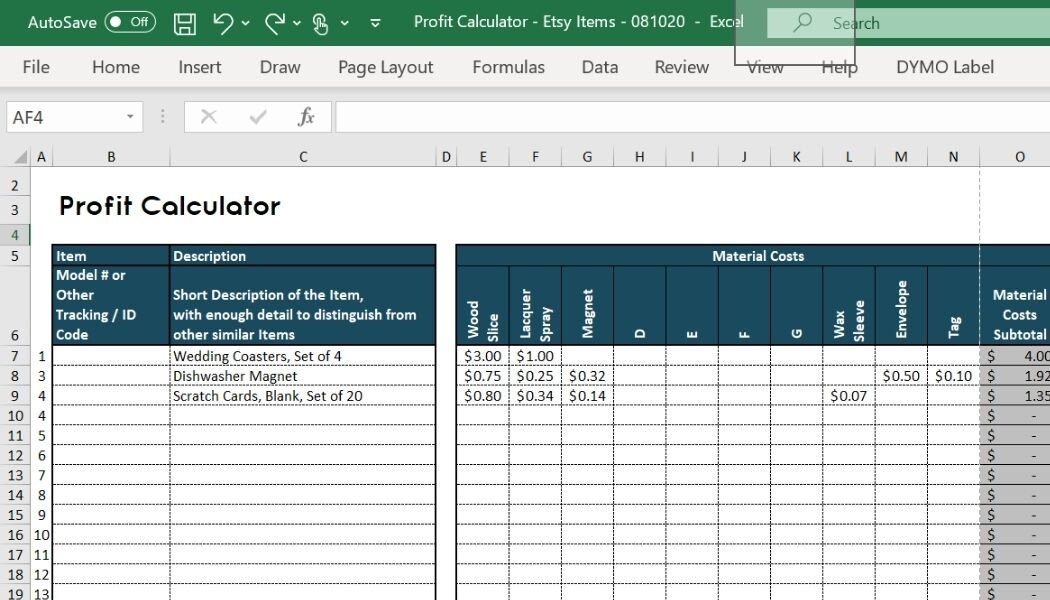Image resolution: width=1050 pixels, height=600 pixels.
Task: Click the Envelope column heading
Action: pyautogui.click(x=901, y=305)
